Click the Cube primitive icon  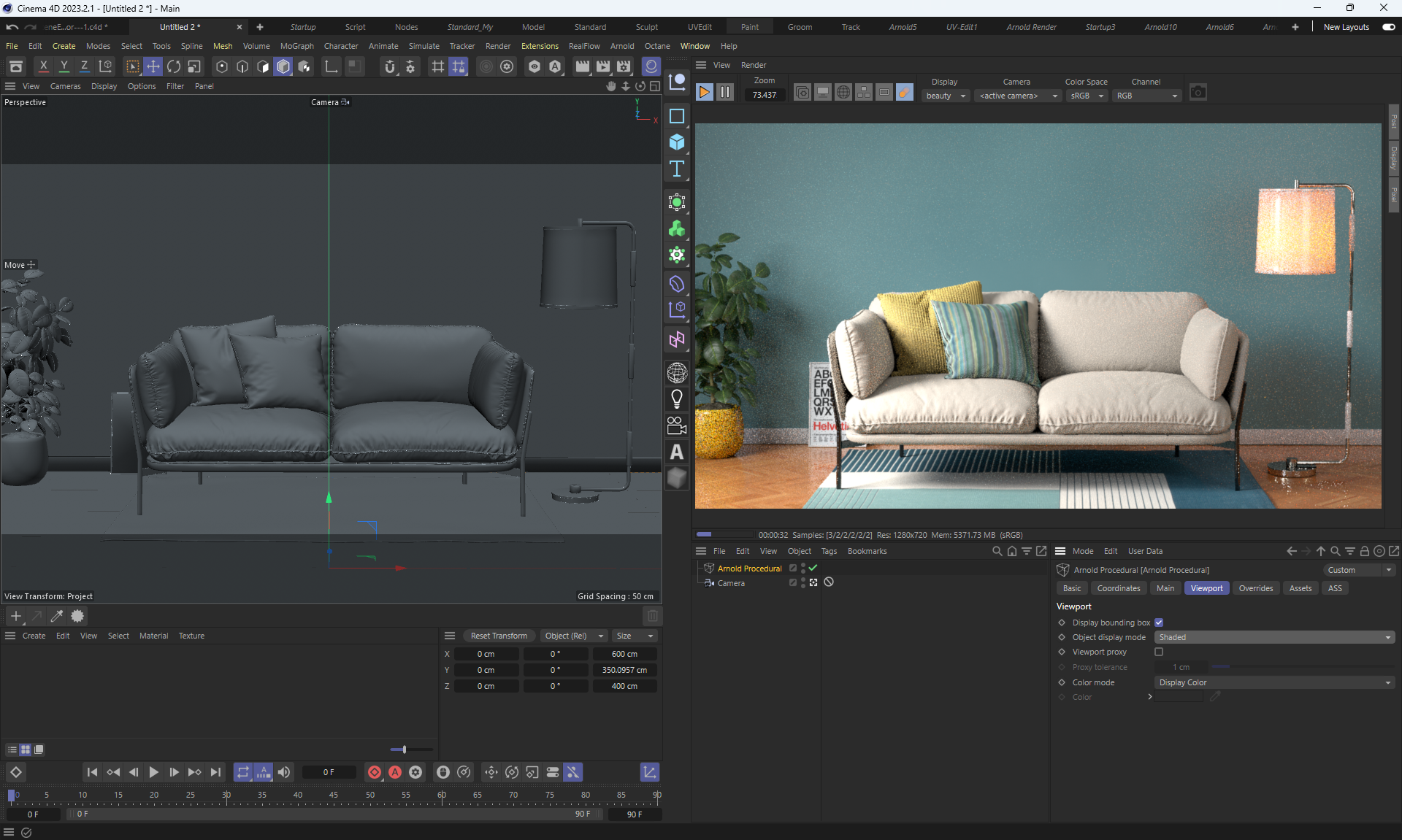tap(677, 142)
